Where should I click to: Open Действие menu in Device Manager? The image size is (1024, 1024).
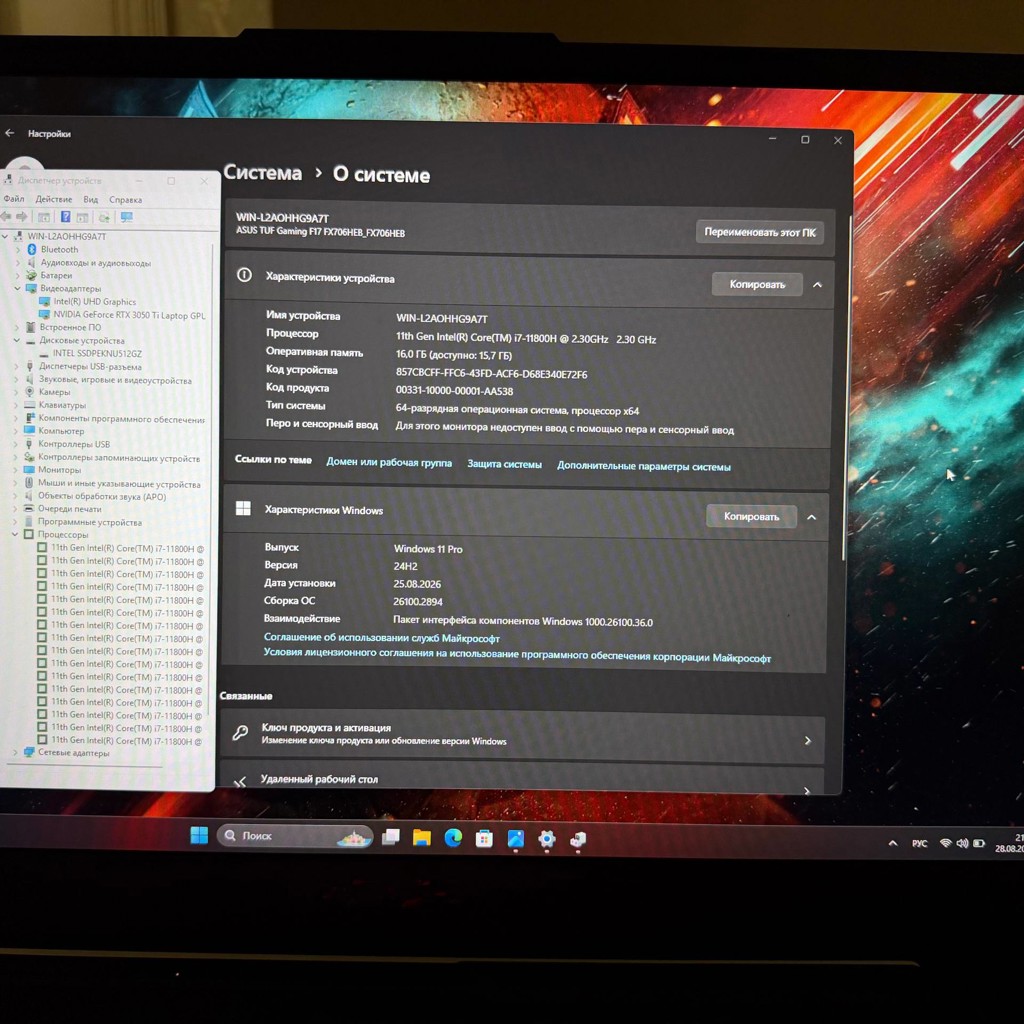coord(54,199)
